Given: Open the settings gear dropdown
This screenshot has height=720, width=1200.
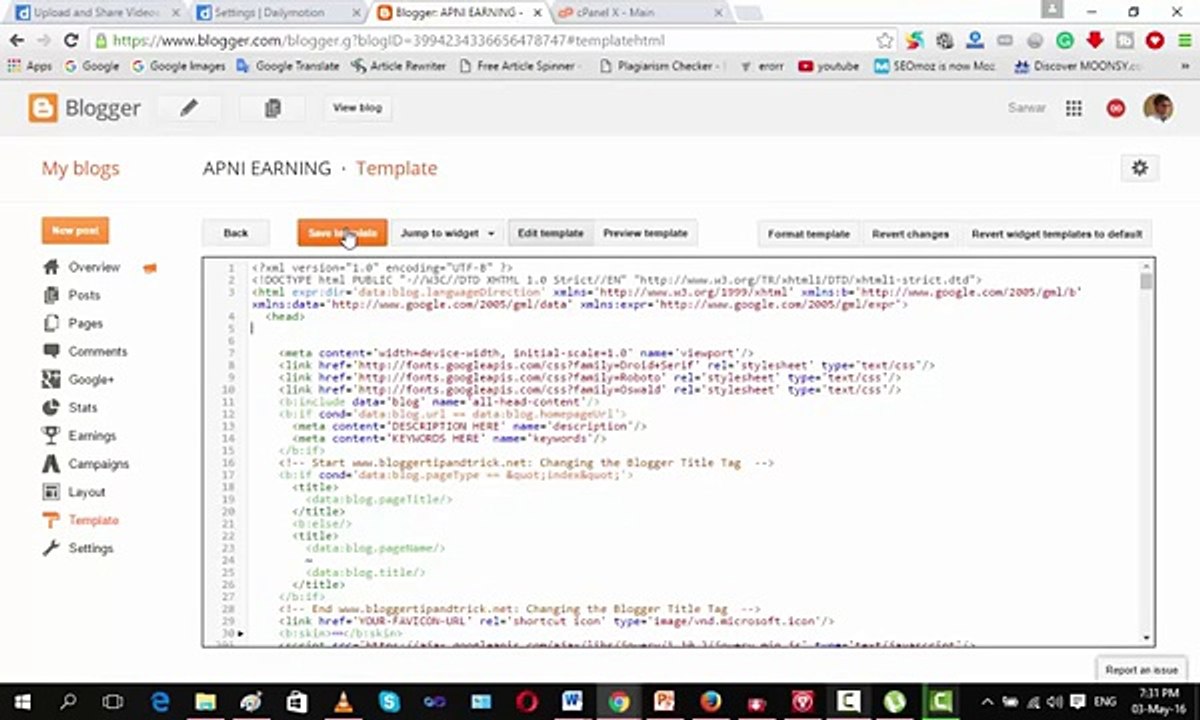Looking at the screenshot, I should coord(1139,168).
